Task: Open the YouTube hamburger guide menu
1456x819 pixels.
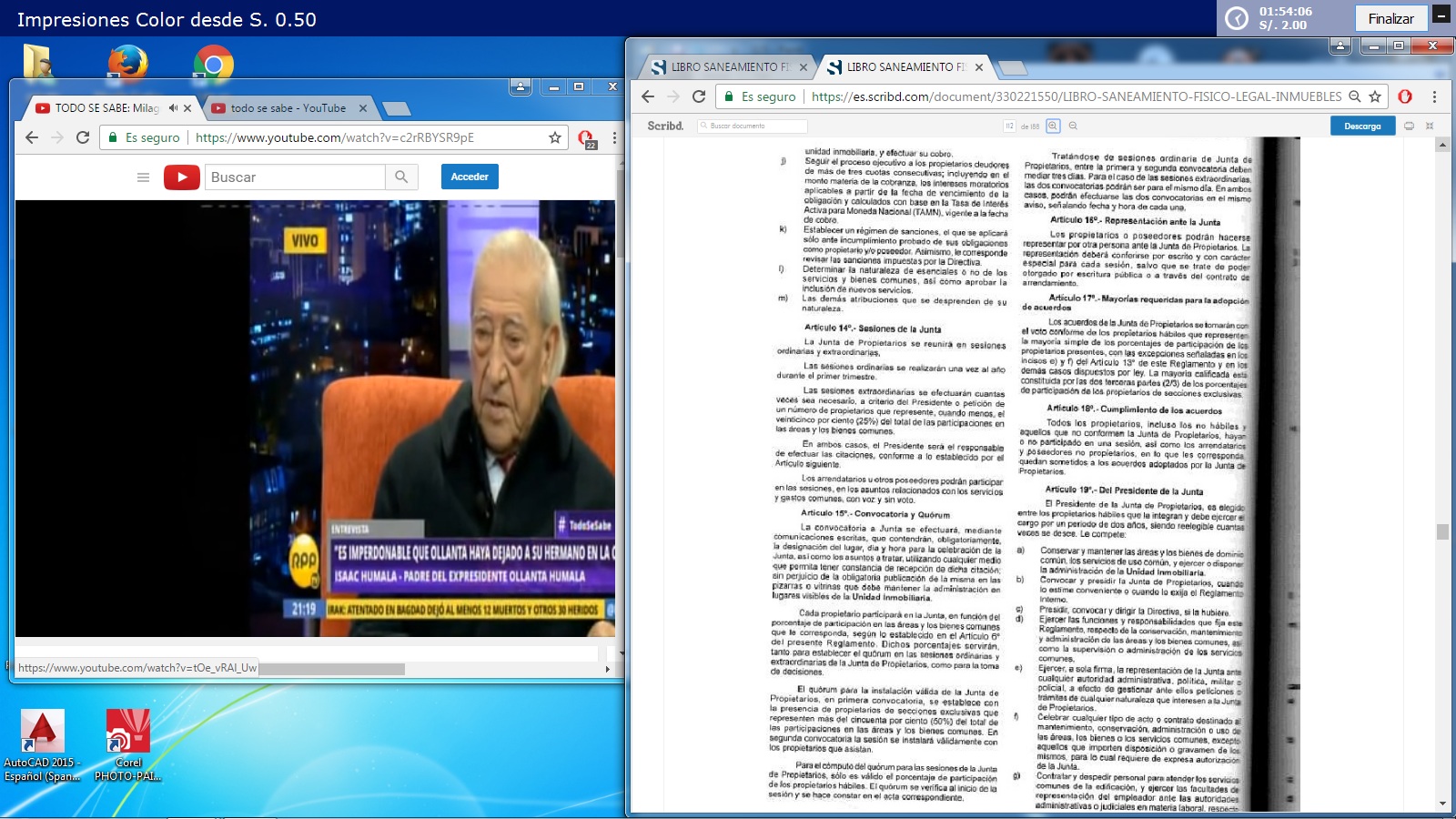Action: (x=143, y=177)
